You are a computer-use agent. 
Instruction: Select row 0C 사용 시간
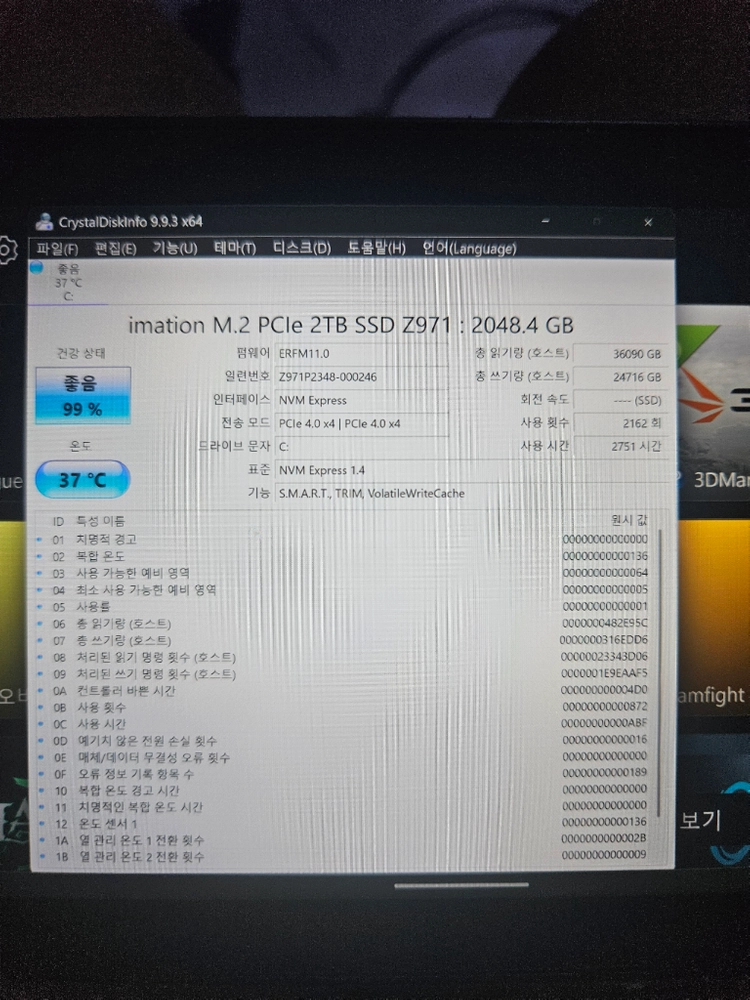(x=343, y=724)
